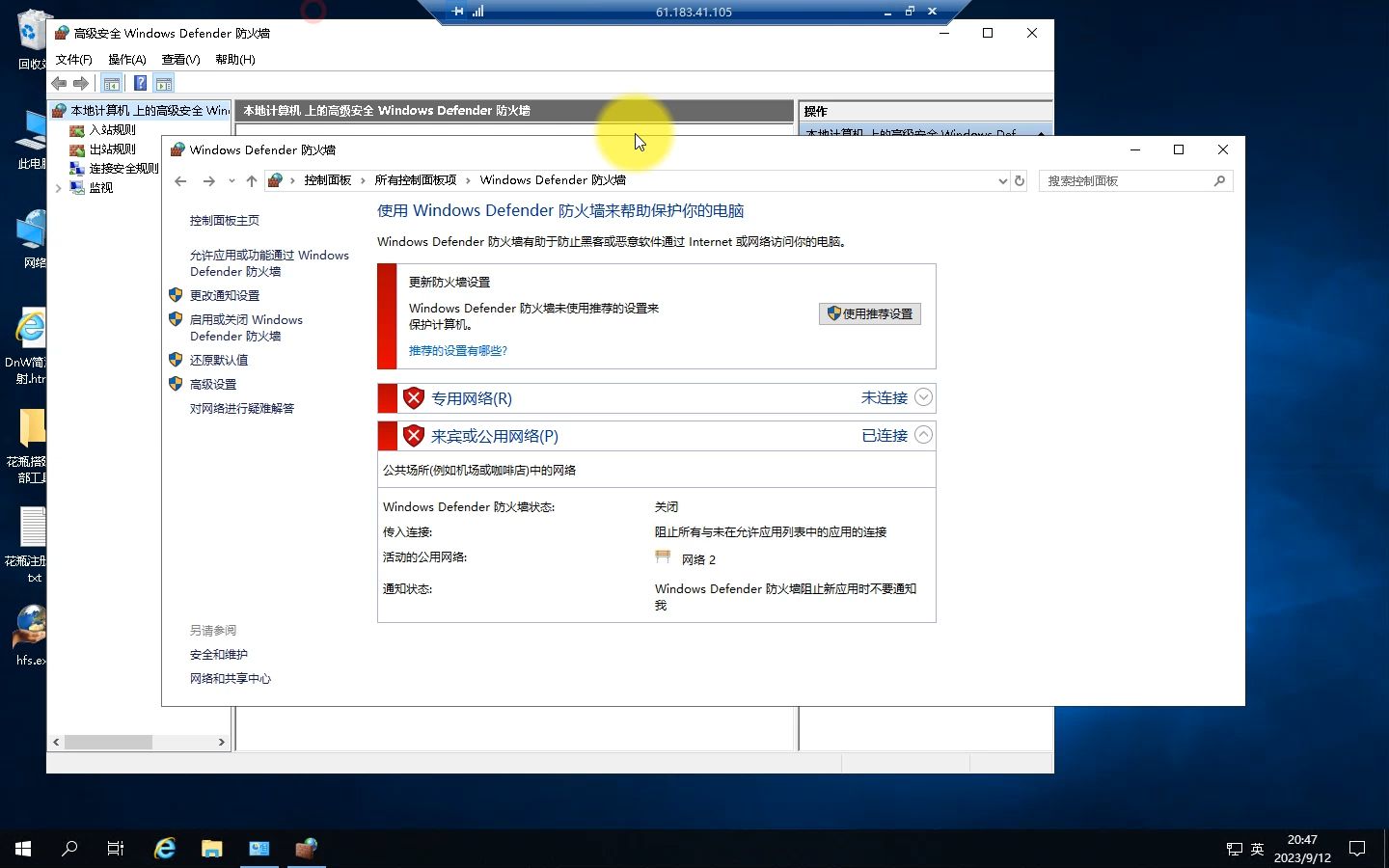This screenshot has width=1389, height=868.
Task: Expand the 监视 tree node
Action: pos(58,188)
